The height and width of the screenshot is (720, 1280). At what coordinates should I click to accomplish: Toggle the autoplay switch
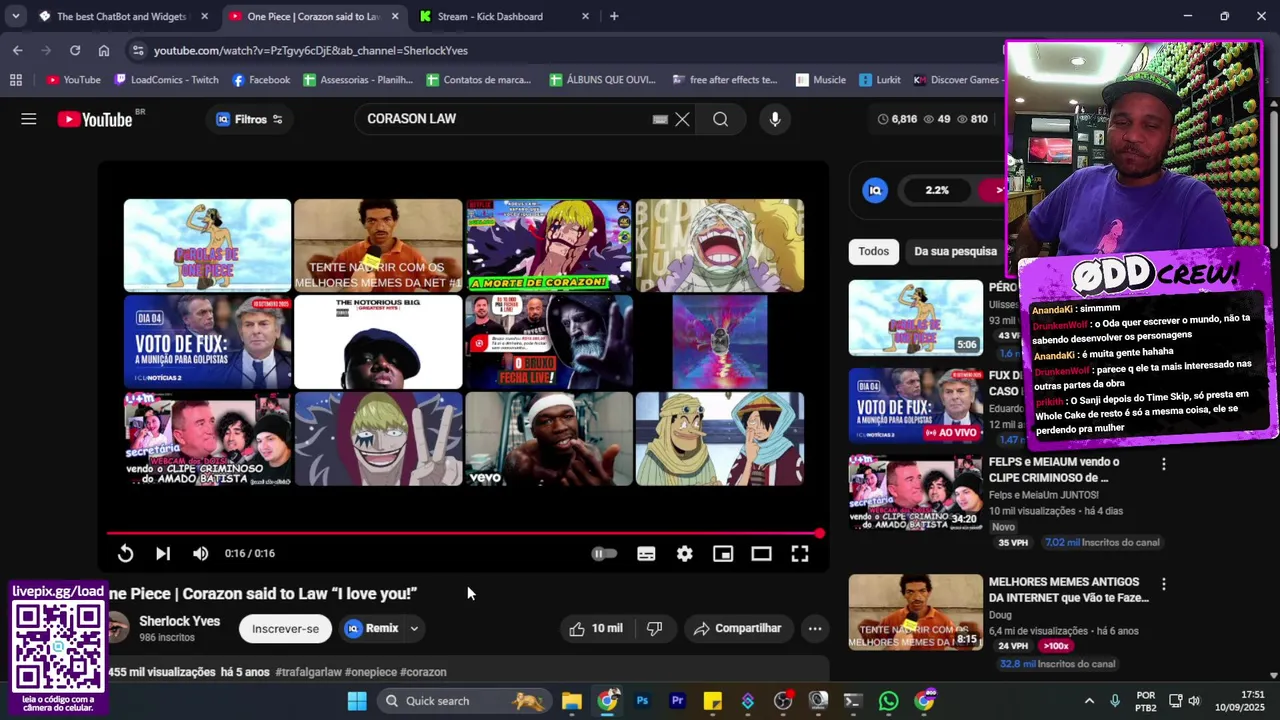[x=604, y=553]
